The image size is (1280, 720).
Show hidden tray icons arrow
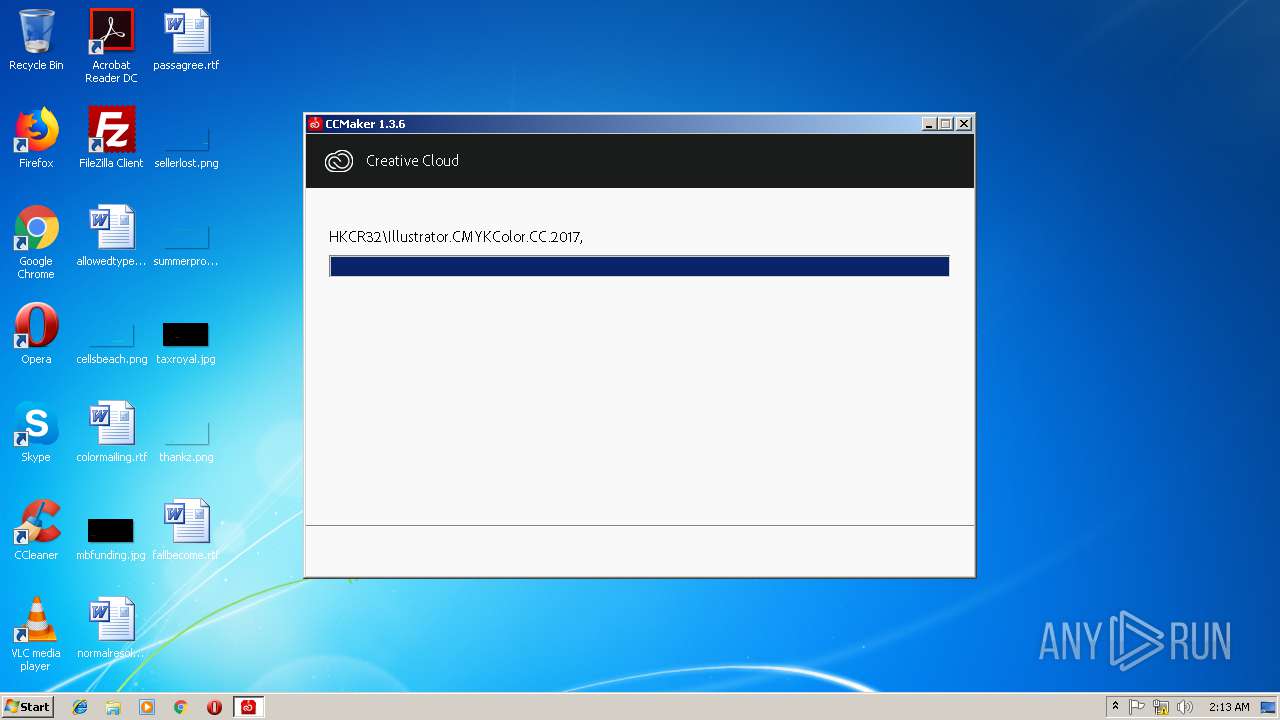(1115, 707)
